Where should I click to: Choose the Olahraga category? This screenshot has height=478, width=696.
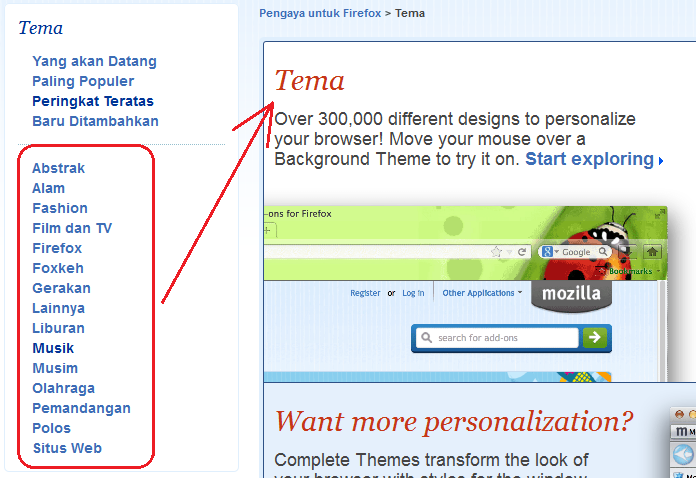(63, 388)
